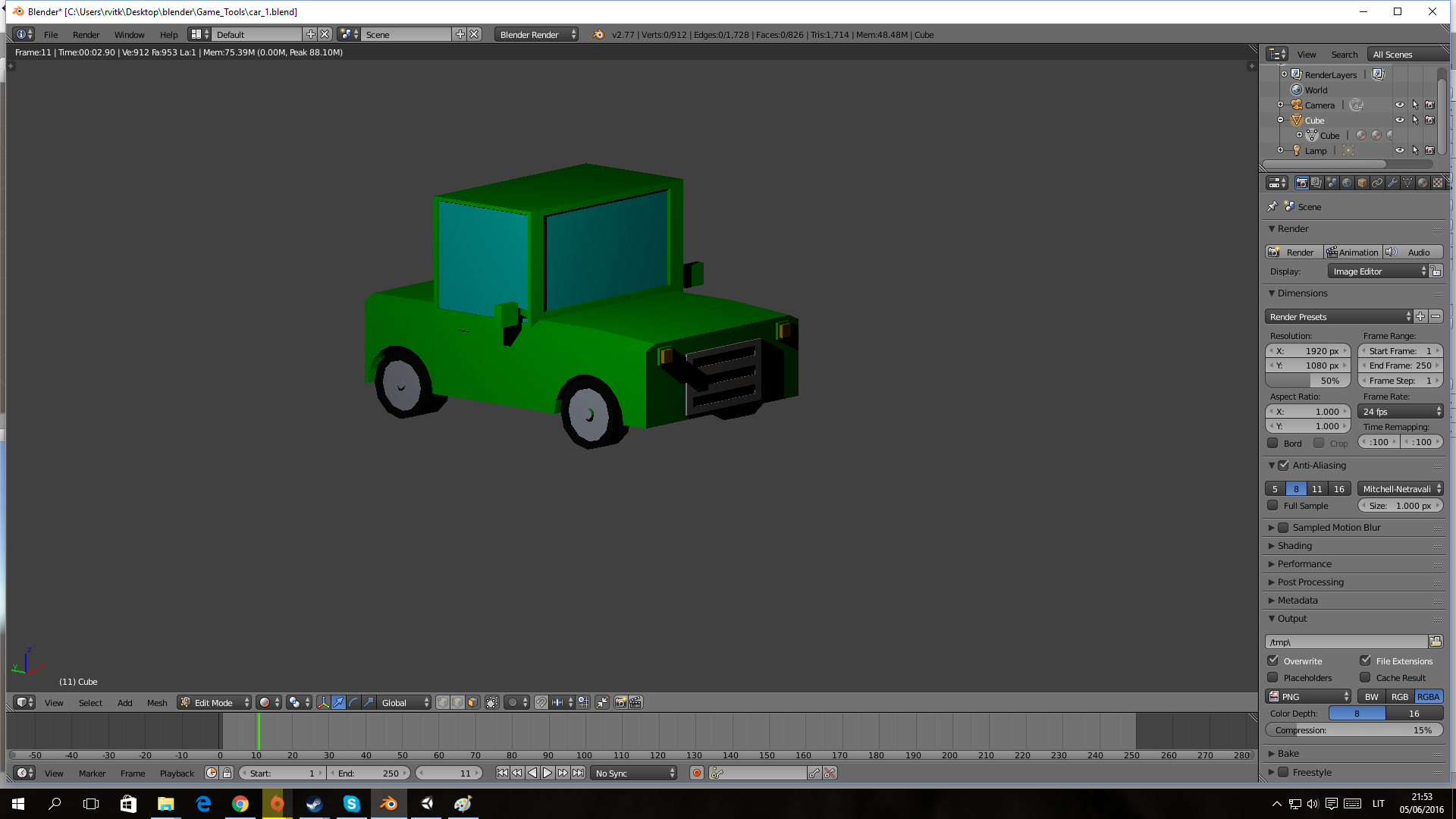Select the Render camera properties tab

tap(1301, 183)
